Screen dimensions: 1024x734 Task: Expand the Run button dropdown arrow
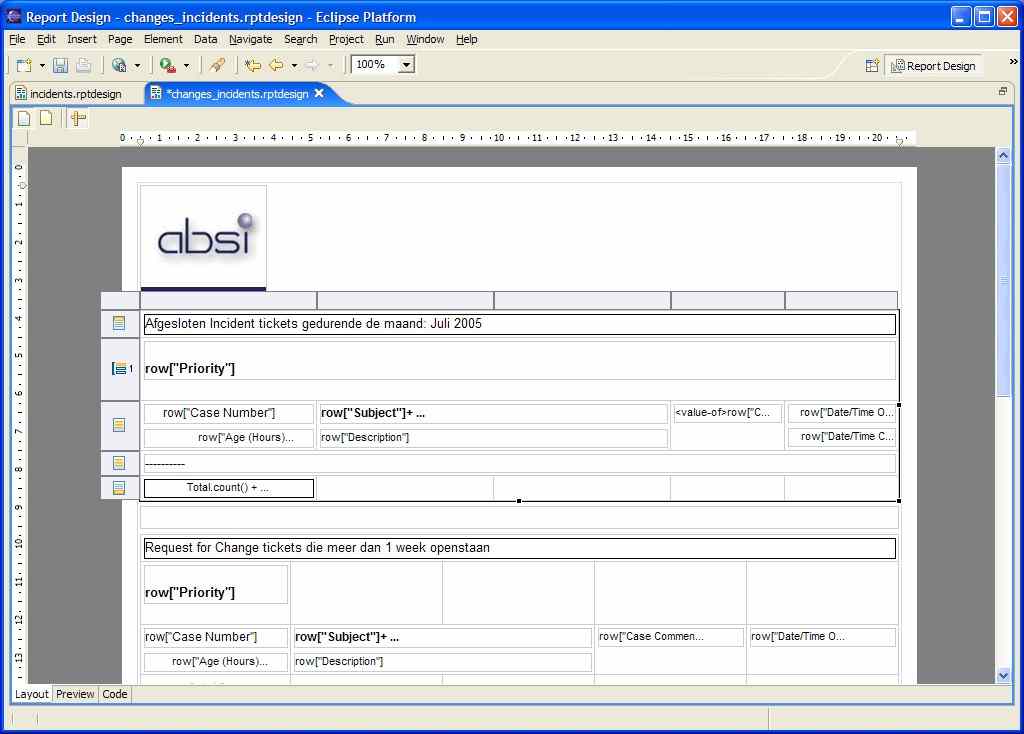click(x=186, y=66)
